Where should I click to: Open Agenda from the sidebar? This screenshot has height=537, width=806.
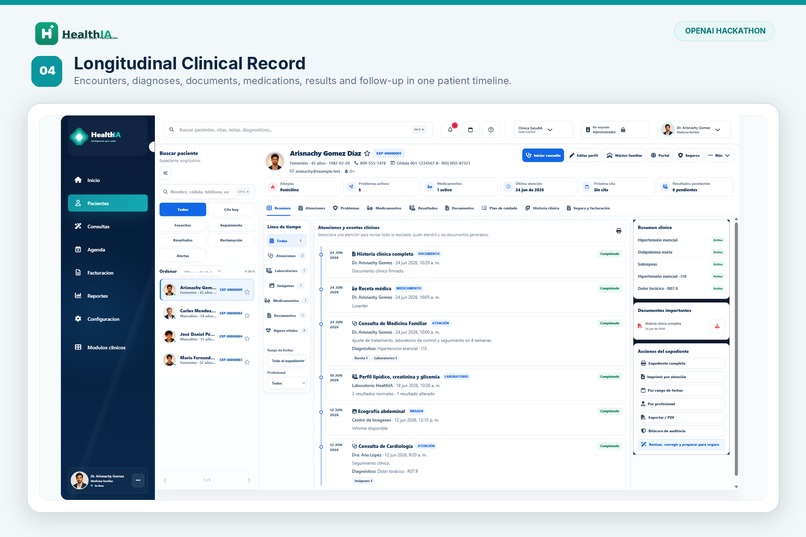[x=107, y=249]
